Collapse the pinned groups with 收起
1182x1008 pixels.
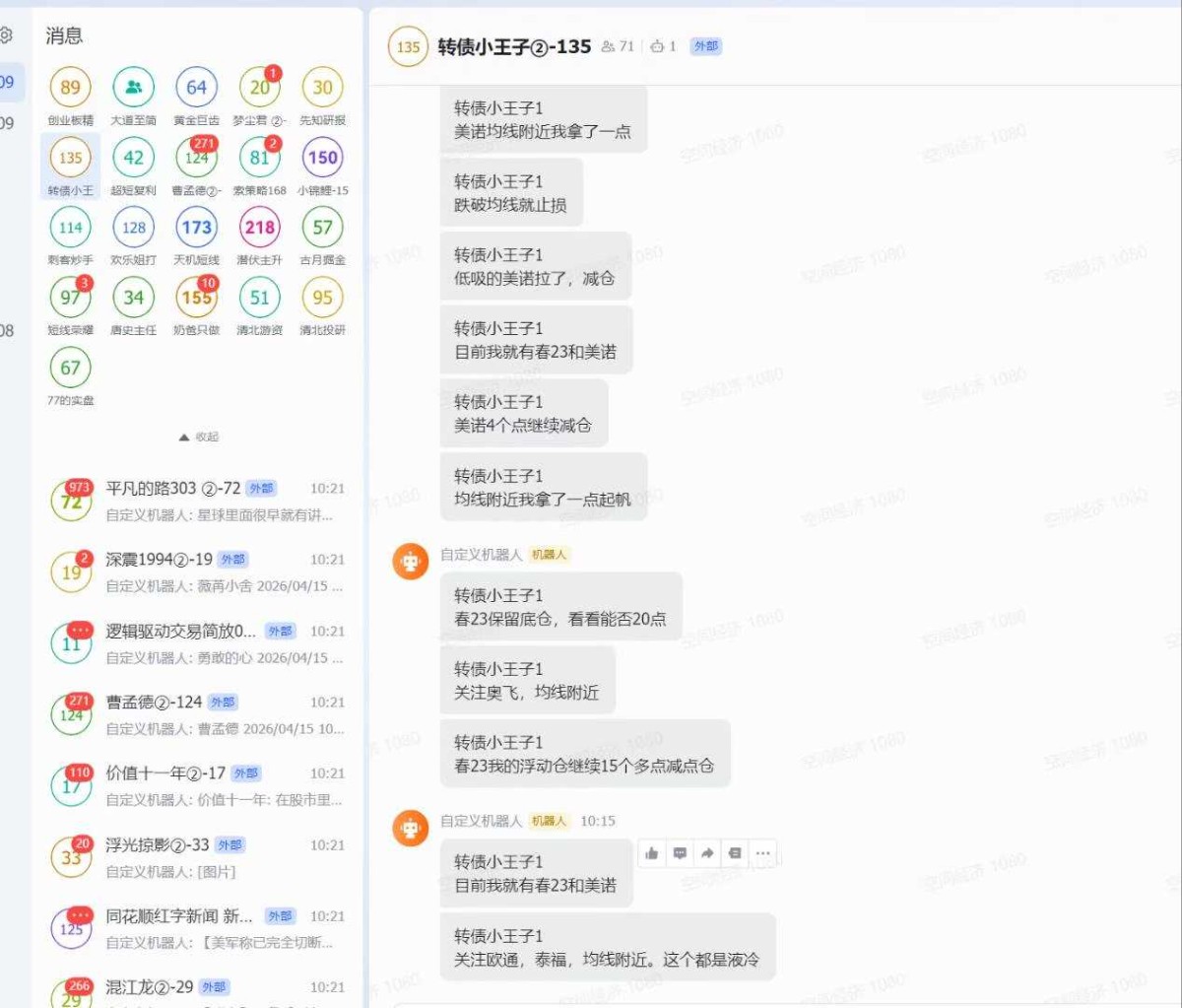point(199,437)
